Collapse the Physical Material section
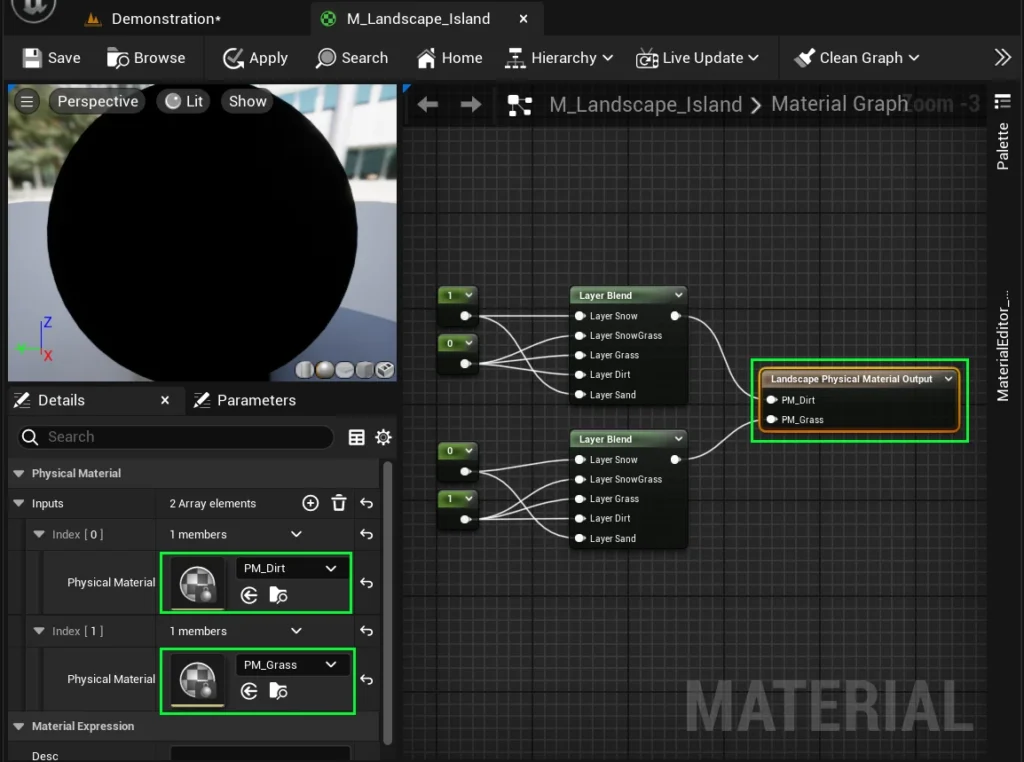The image size is (1024, 762). [x=17, y=473]
